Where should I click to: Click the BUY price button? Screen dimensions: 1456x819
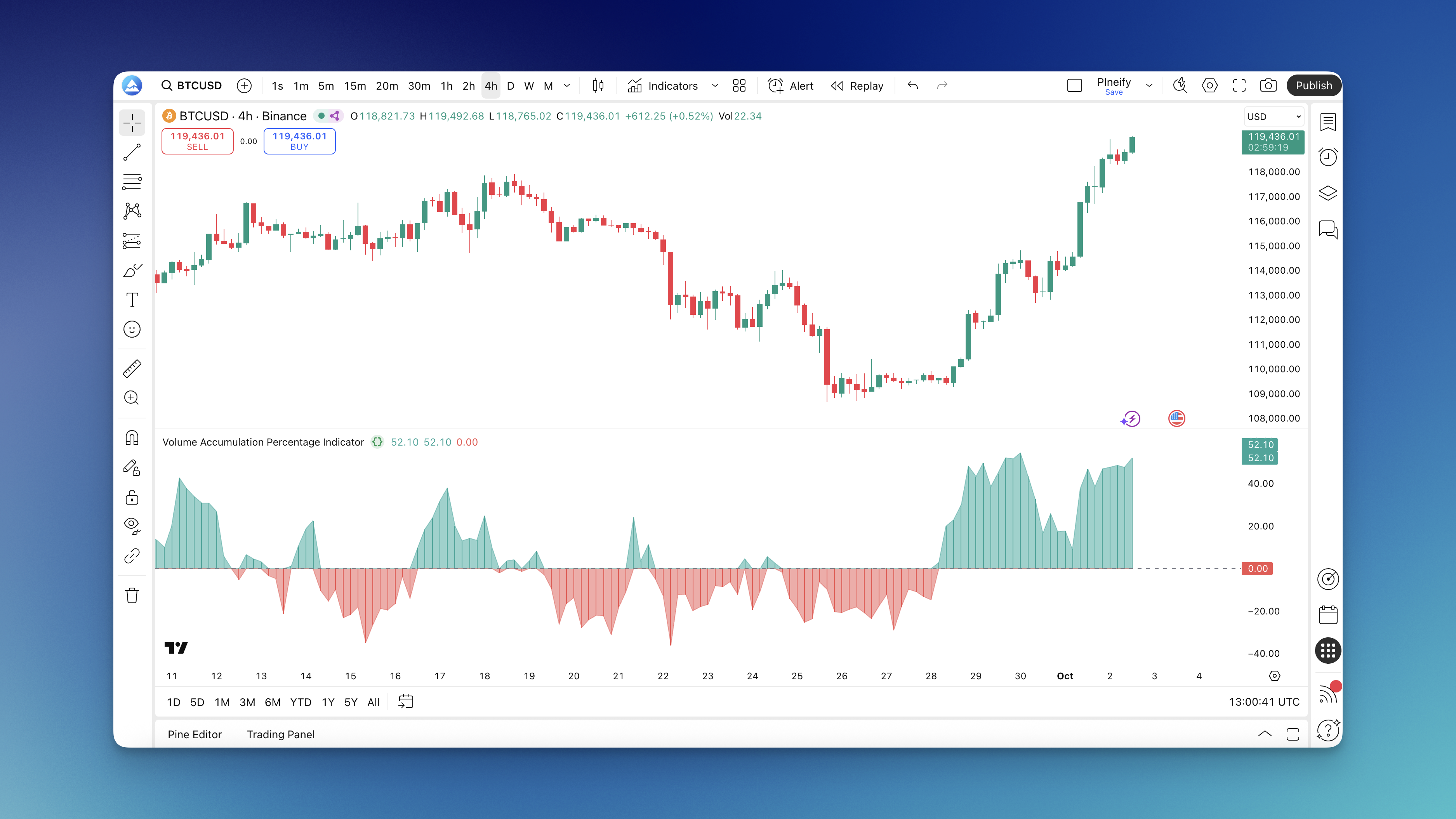299,141
